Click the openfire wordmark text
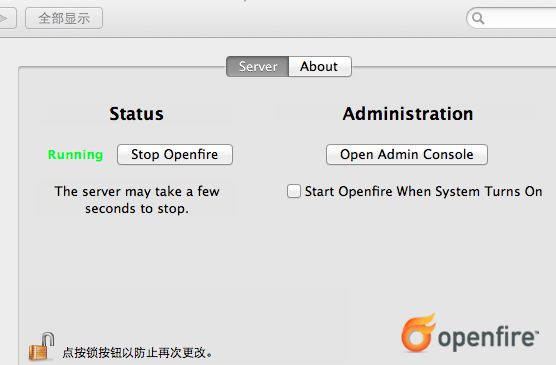Image resolution: width=556 pixels, height=365 pixels. click(x=488, y=337)
